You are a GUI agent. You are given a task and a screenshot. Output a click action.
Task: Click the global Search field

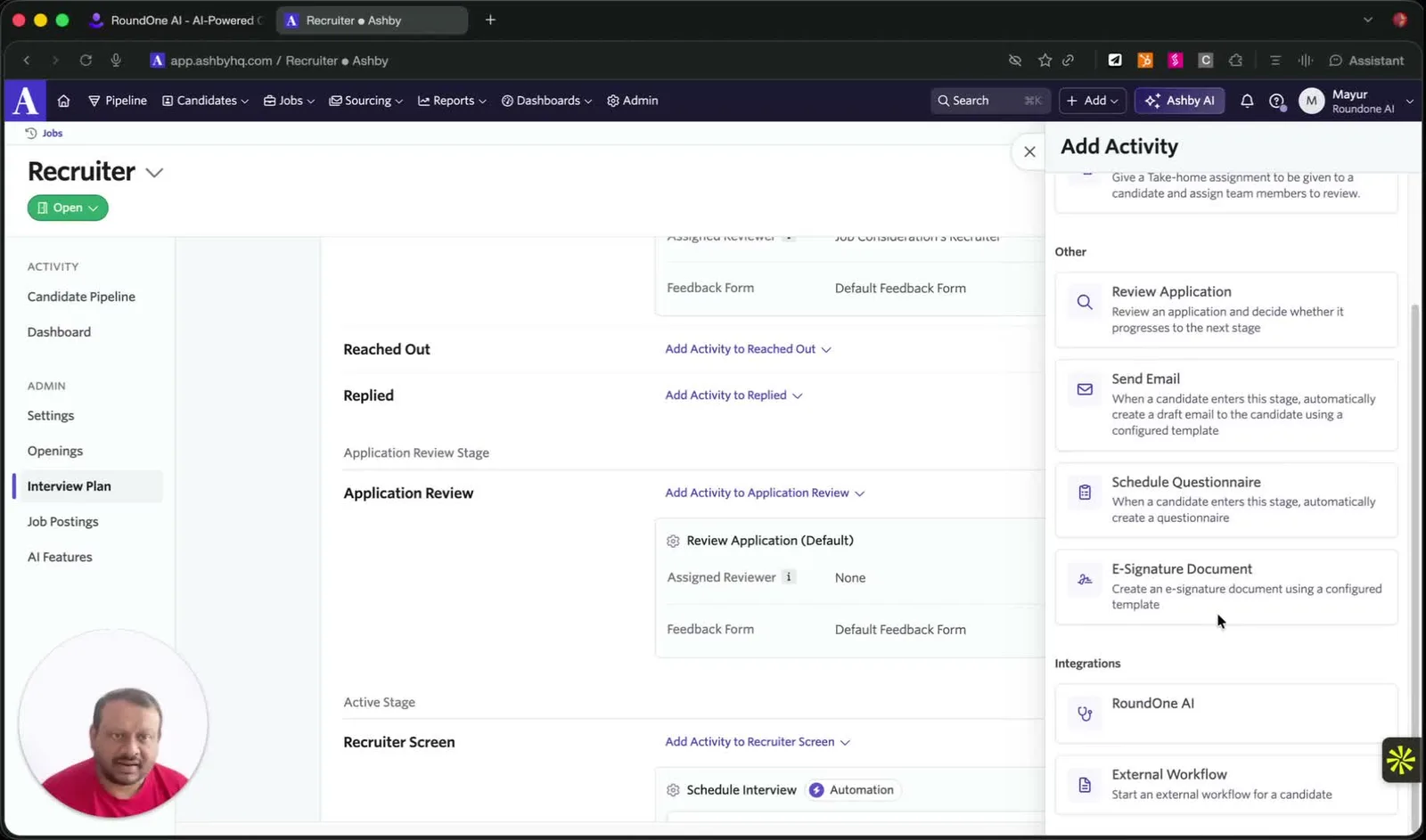click(990, 101)
